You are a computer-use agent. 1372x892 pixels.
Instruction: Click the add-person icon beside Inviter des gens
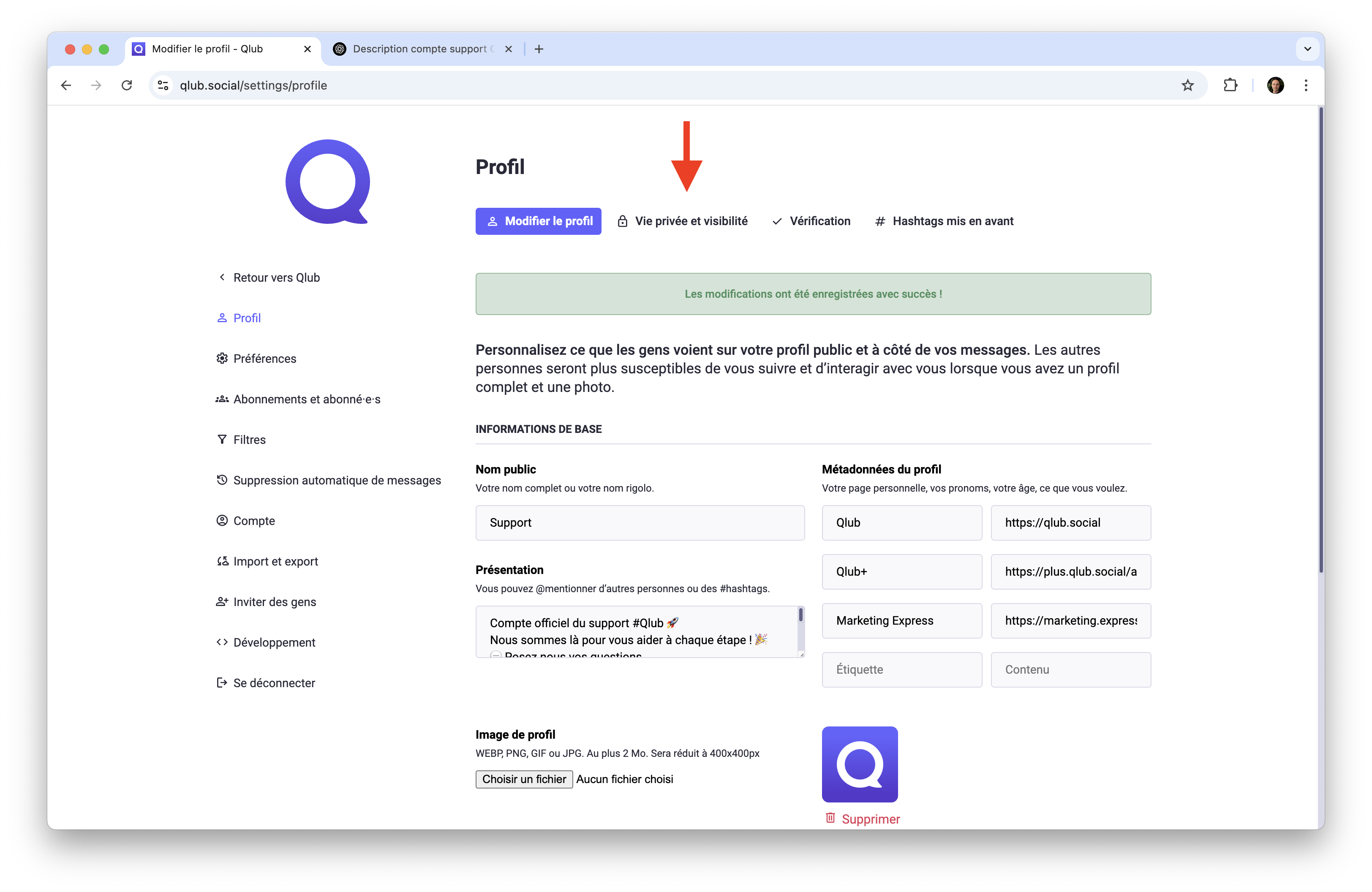click(222, 601)
